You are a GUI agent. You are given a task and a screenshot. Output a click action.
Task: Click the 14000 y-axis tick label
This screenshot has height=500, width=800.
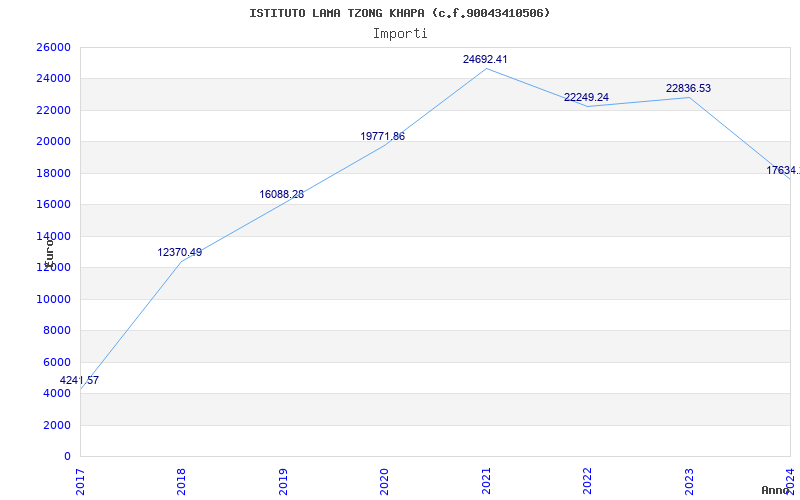tap(54, 236)
